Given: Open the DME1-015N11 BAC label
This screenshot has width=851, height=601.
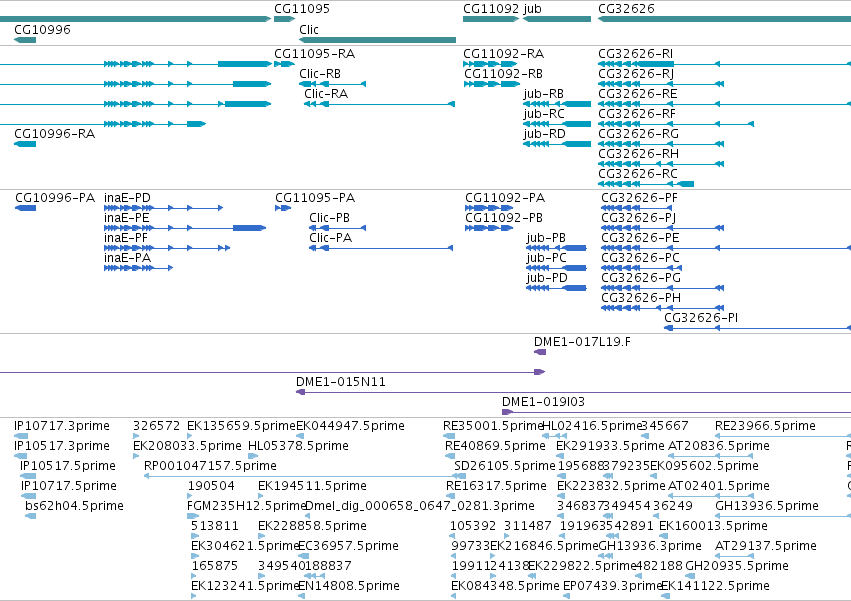Looking at the screenshot, I should click(x=341, y=382).
